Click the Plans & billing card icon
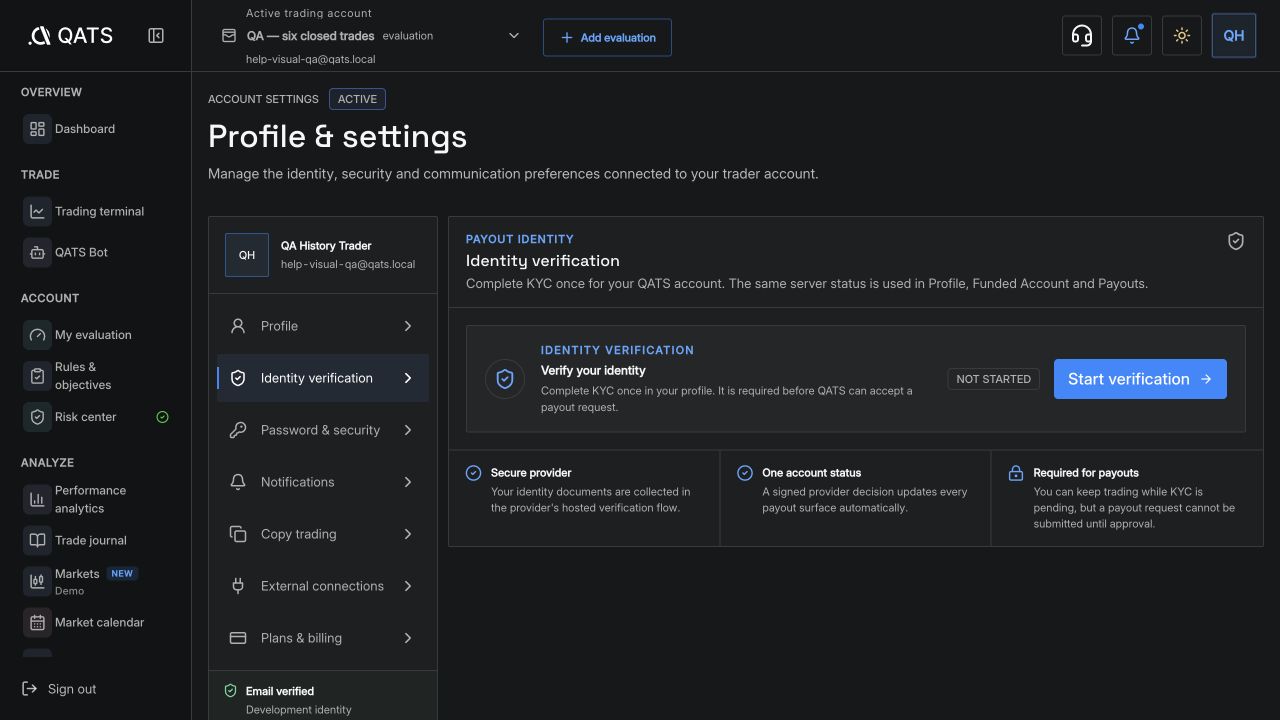This screenshot has width=1280, height=720. coord(238,638)
